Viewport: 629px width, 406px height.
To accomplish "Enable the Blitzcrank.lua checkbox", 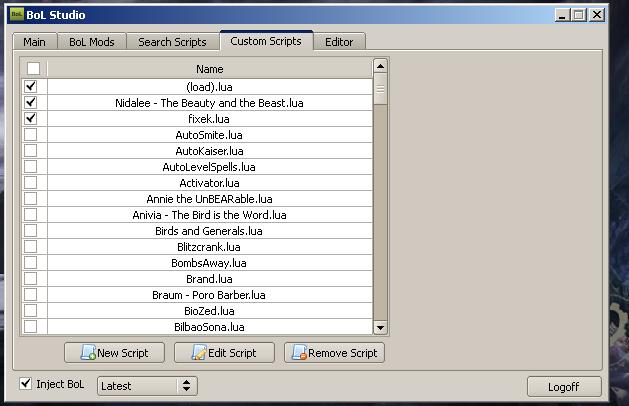I will tap(30, 247).
